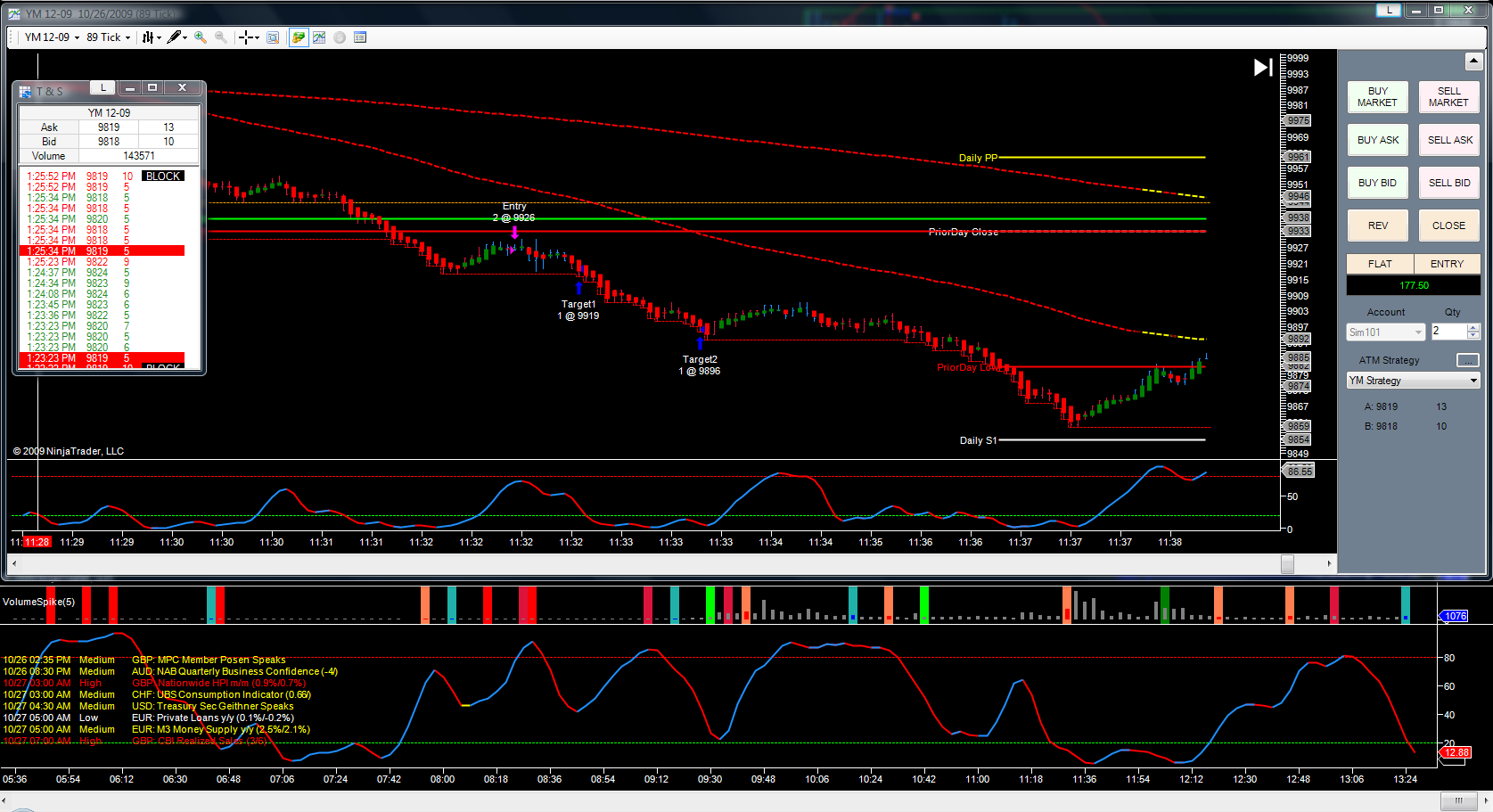Open the Sim101 account dropdown
1493x812 pixels.
click(1386, 332)
